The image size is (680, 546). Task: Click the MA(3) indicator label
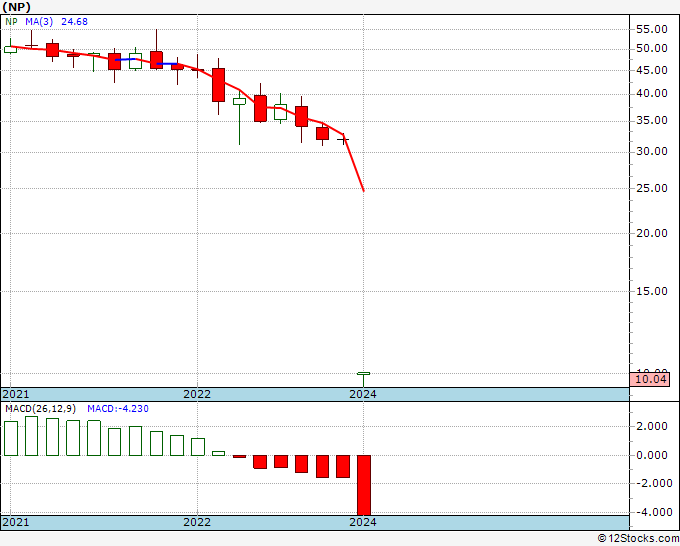39,22
